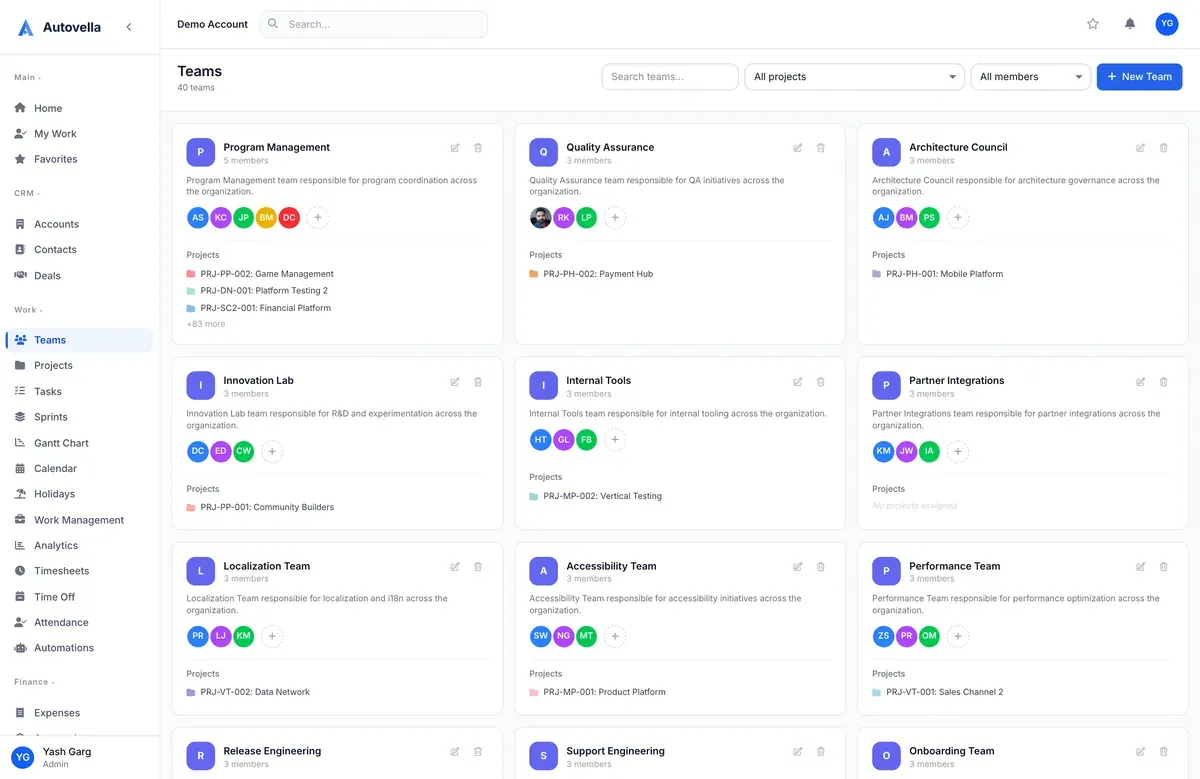Delete the Architecture Council team
Viewport: 1200px width, 779px height.
[x=1164, y=148]
